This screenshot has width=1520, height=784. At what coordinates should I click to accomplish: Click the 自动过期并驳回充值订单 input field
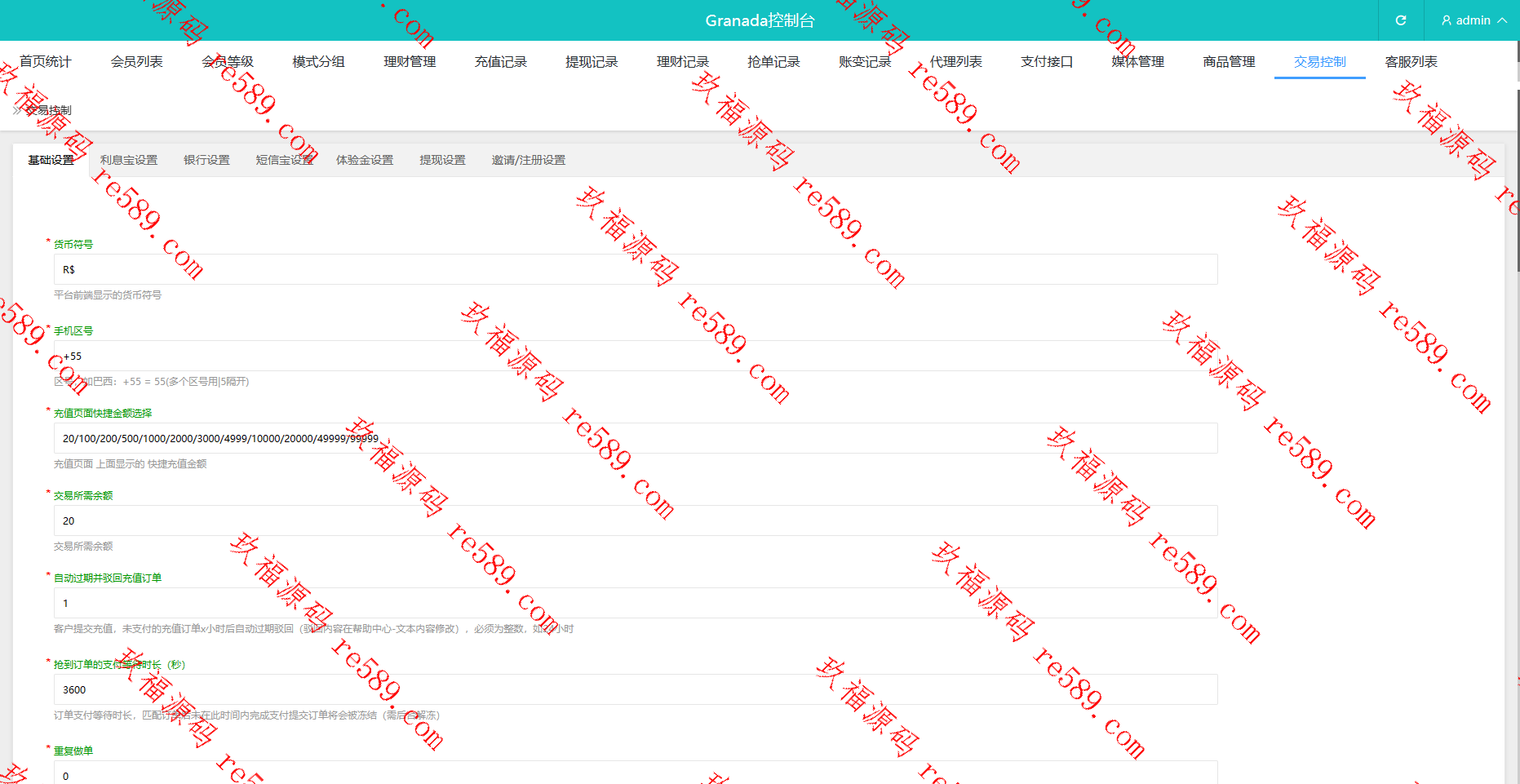(x=636, y=603)
